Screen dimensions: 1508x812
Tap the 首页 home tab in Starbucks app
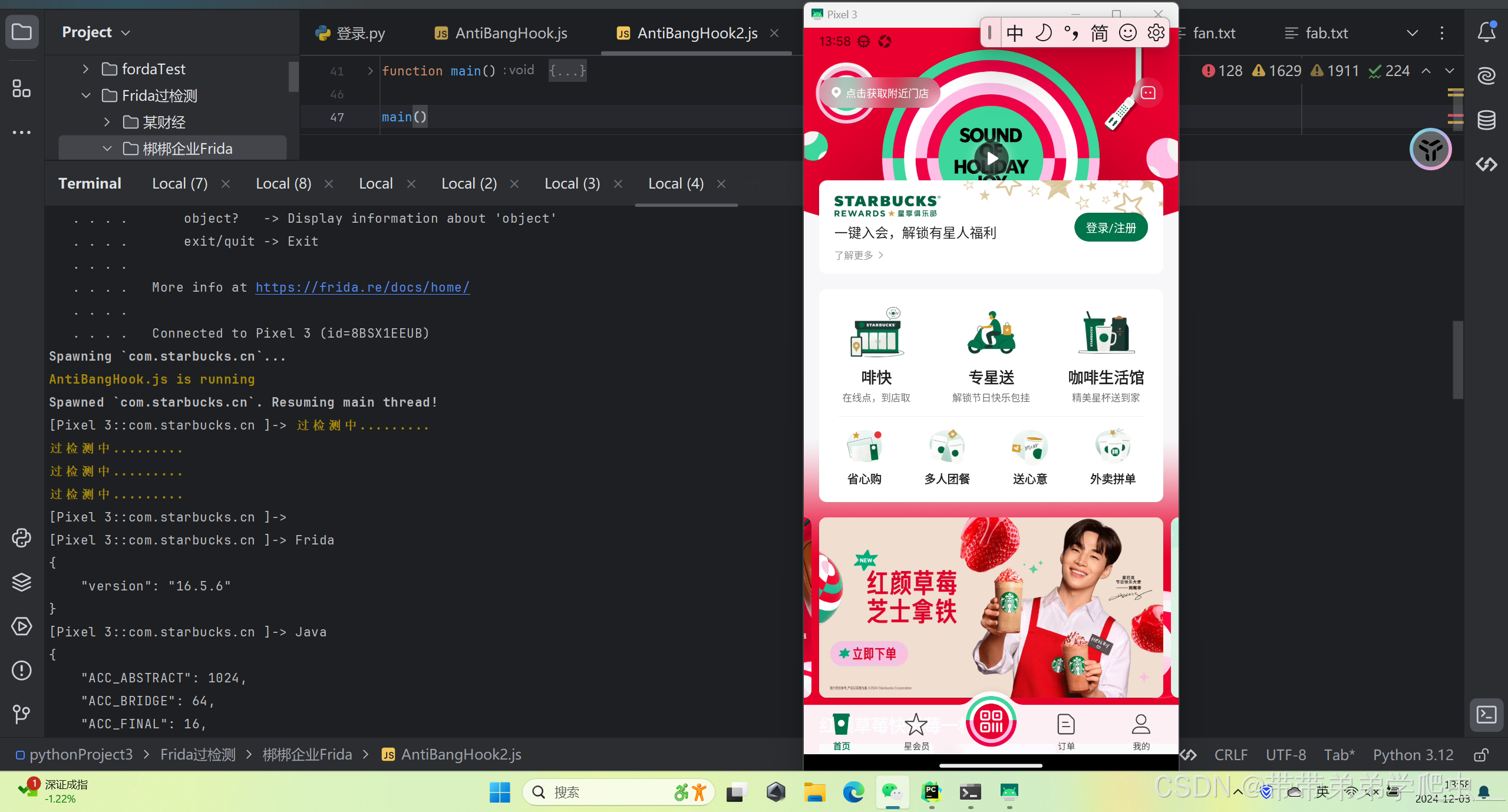(842, 731)
